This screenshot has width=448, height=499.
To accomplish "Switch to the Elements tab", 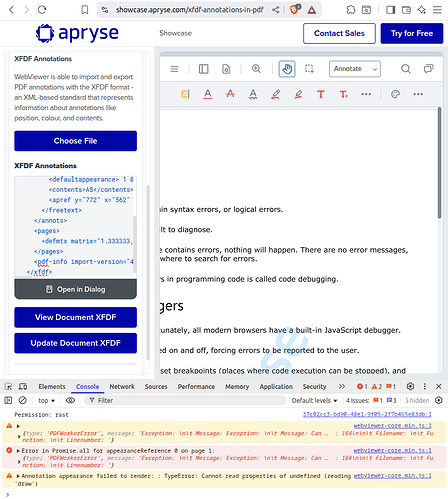I will point(52,387).
